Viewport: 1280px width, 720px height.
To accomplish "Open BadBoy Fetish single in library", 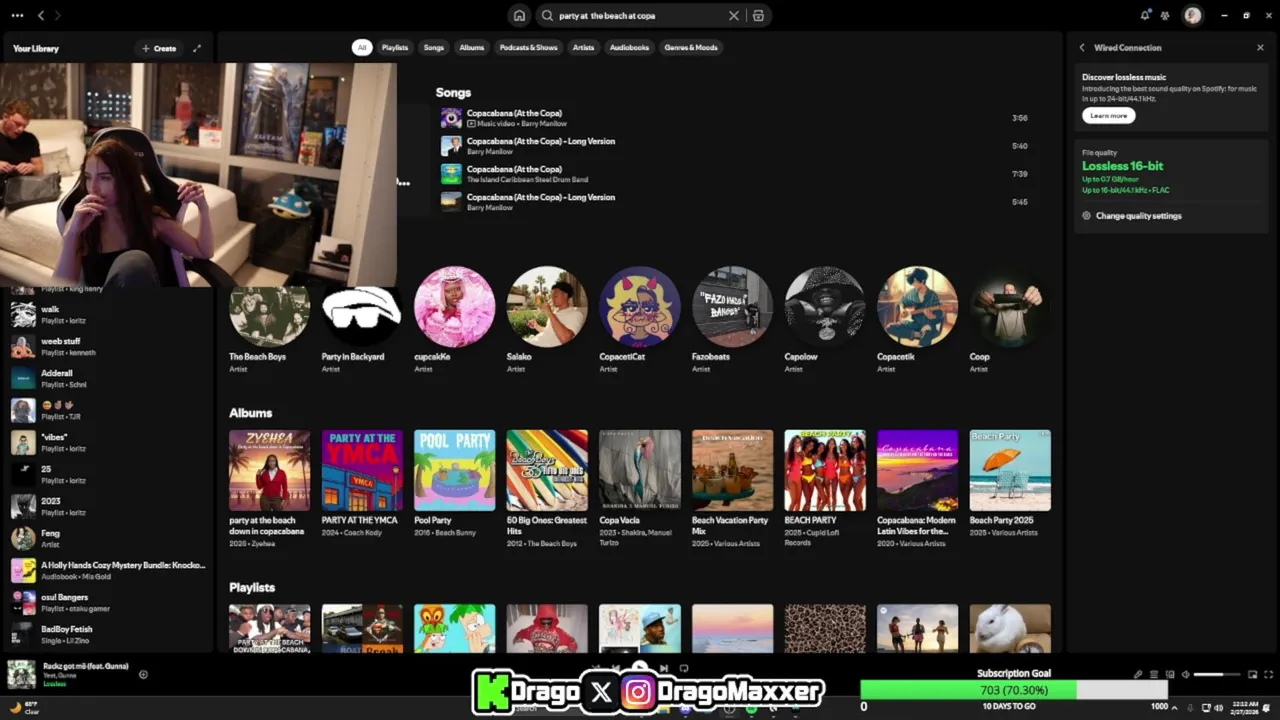I will (x=108, y=634).
